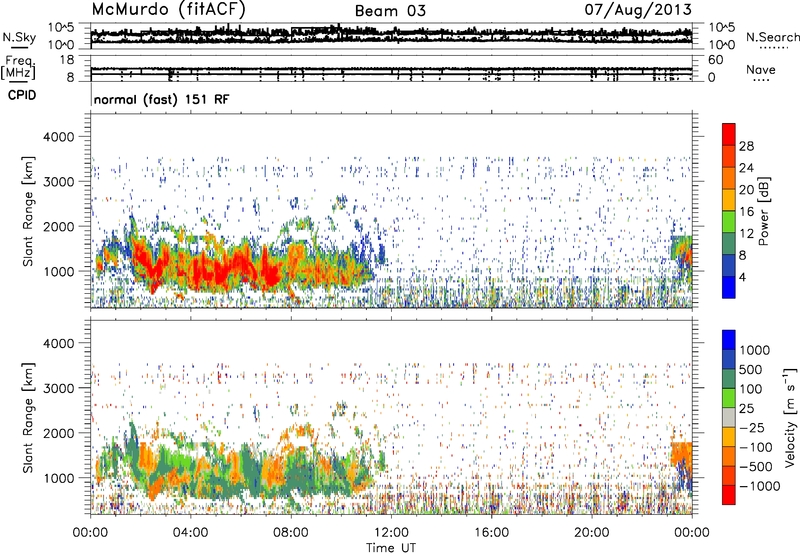Image resolution: width=800 pixels, height=554 pixels.
Task: Click the date 07/Aug/2013
Action: click(638, 9)
